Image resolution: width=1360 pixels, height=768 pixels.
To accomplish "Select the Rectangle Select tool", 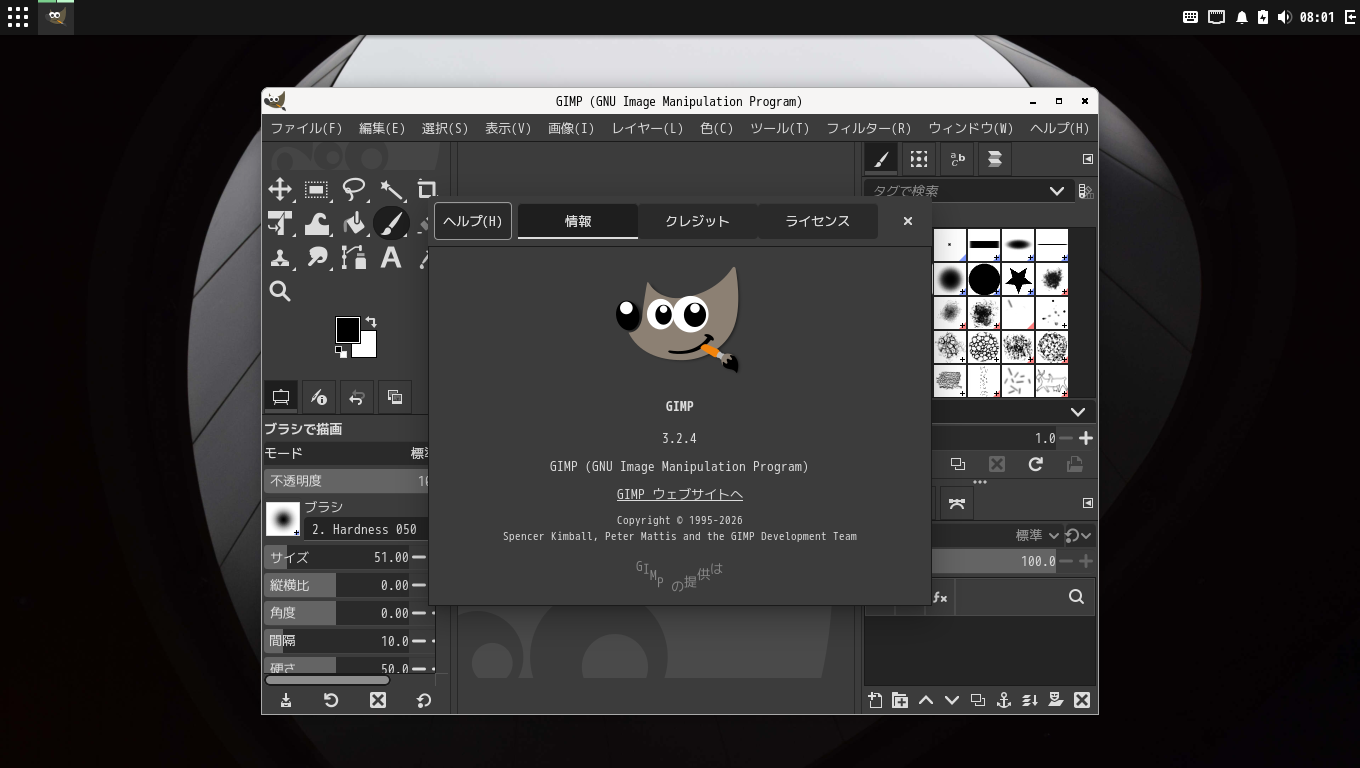I will [x=317, y=189].
